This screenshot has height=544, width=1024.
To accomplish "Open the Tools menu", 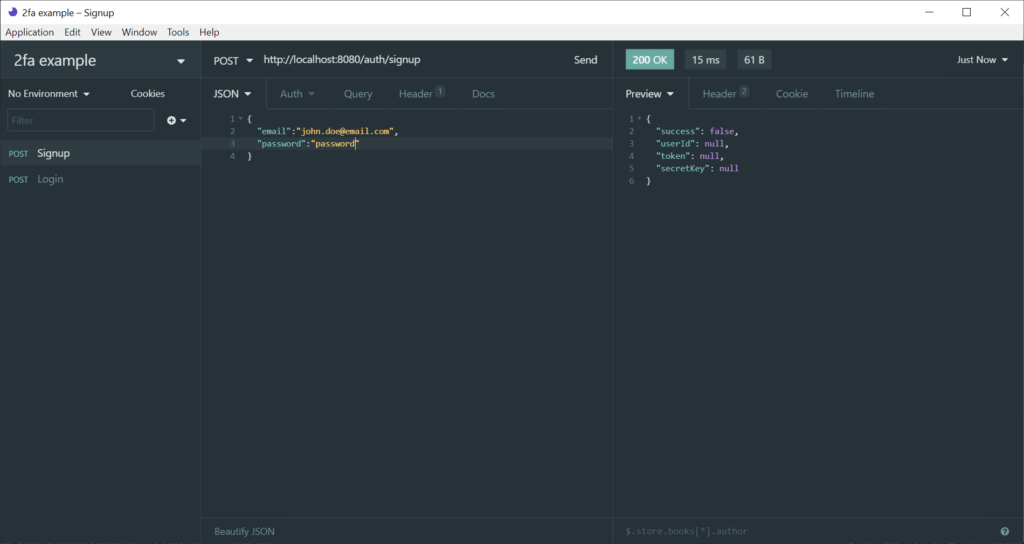I will [178, 32].
